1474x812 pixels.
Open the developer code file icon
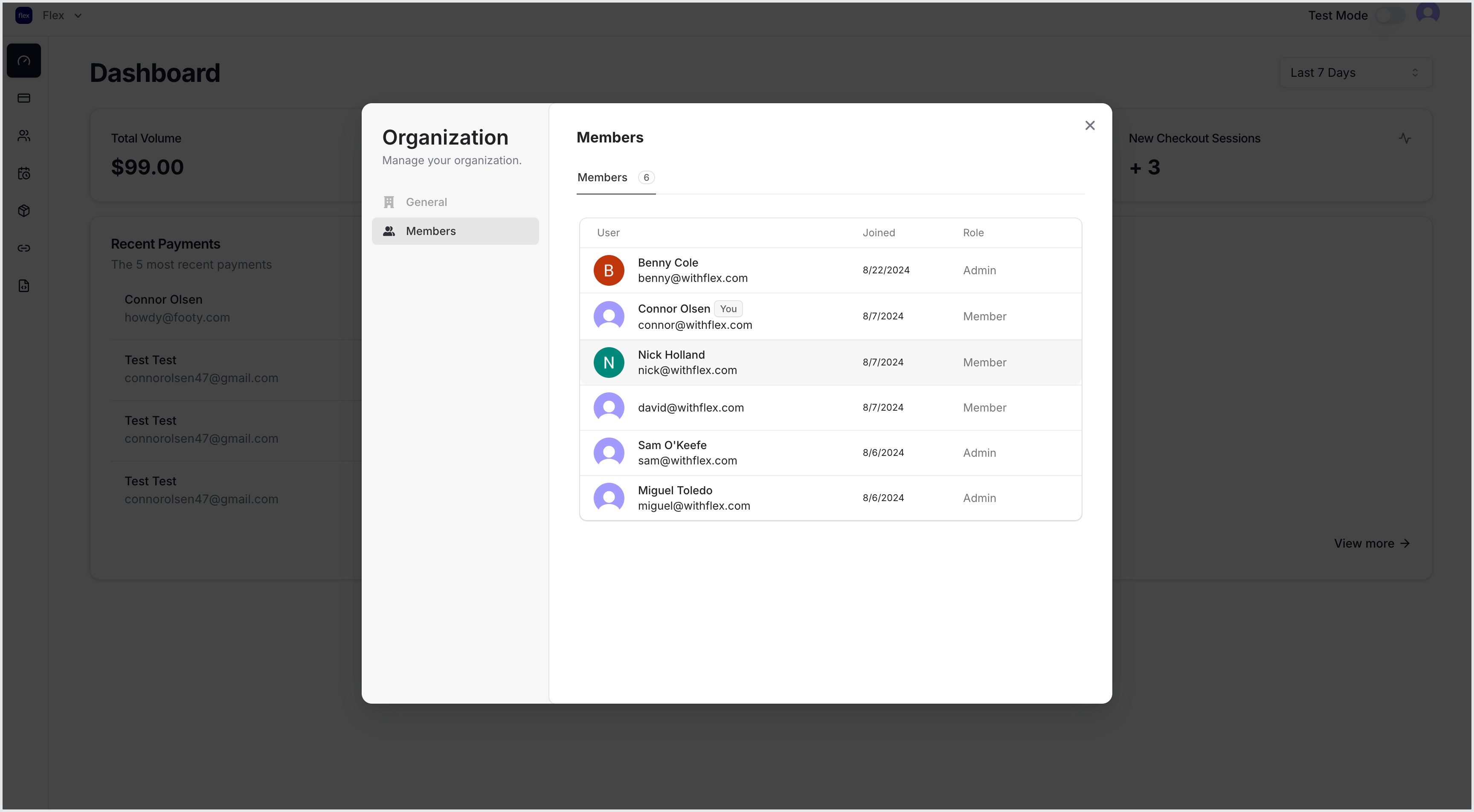pyautogui.click(x=23, y=286)
